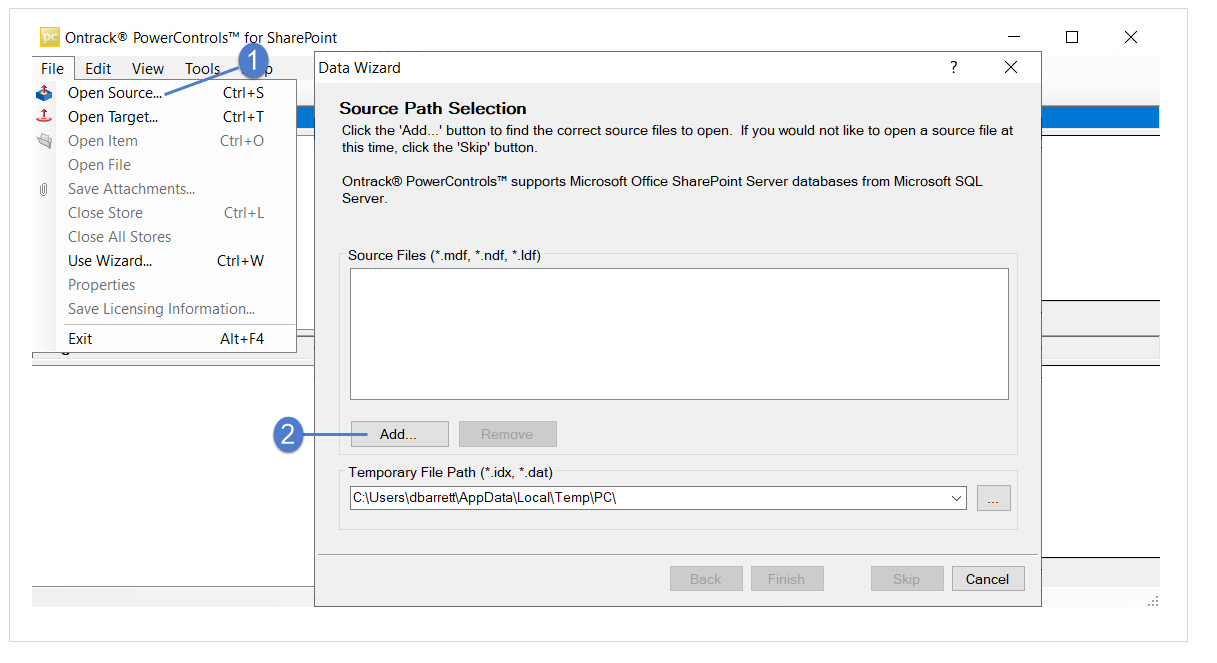Viewport: 1217px width, 663px height.
Task: Choose Open Target... from the File menu
Action: tap(165, 117)
